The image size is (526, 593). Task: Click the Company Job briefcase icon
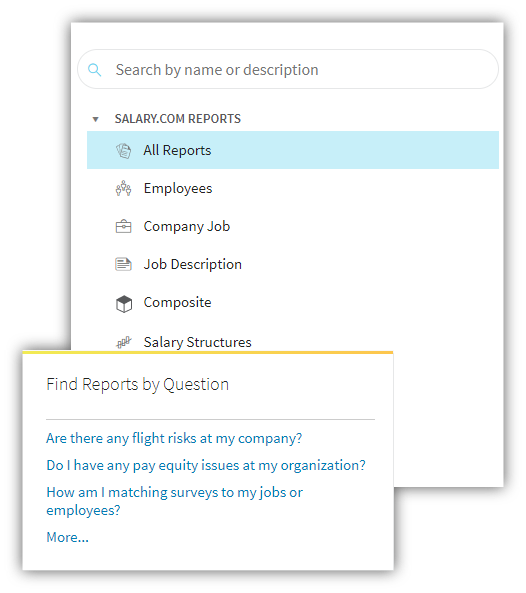pyautogui.click(x=123, y=226)
